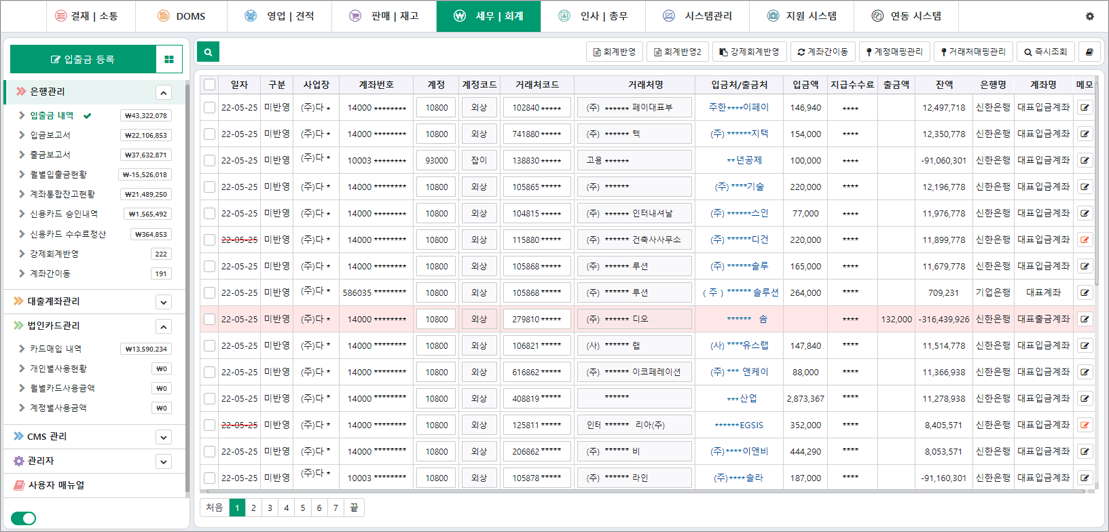Open memo edit icon for 인터내셔날 row
This screenshot has height=532, width=1109.
coord(1084,214)
